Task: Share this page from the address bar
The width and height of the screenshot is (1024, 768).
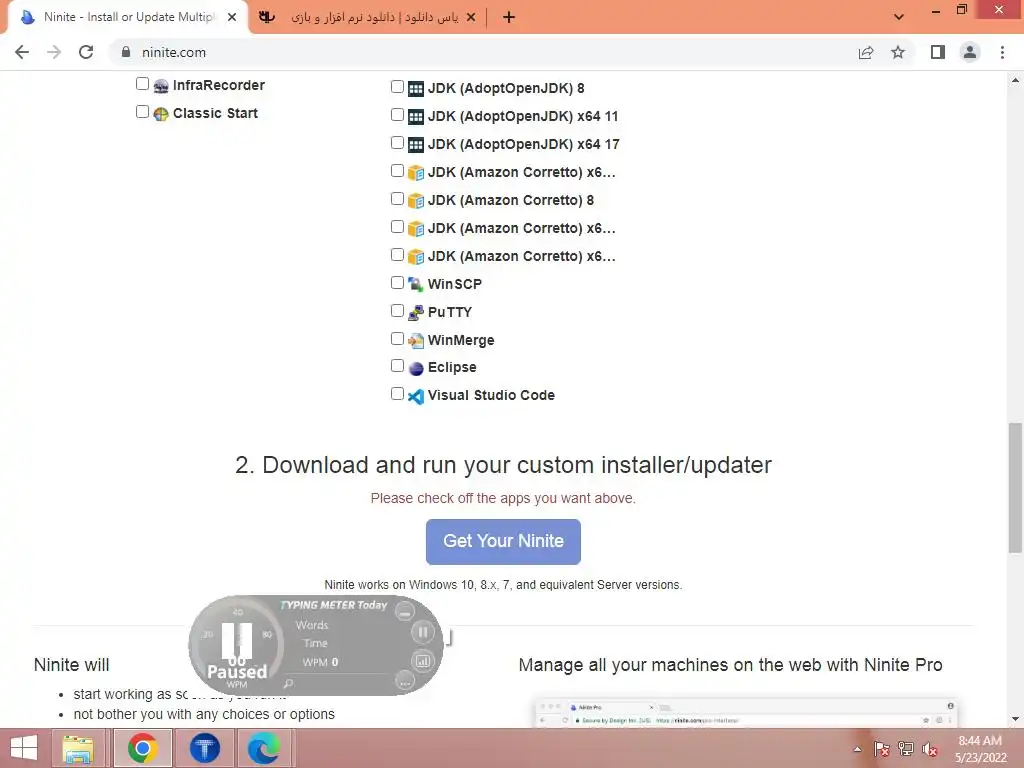Action: click(866, 52)
